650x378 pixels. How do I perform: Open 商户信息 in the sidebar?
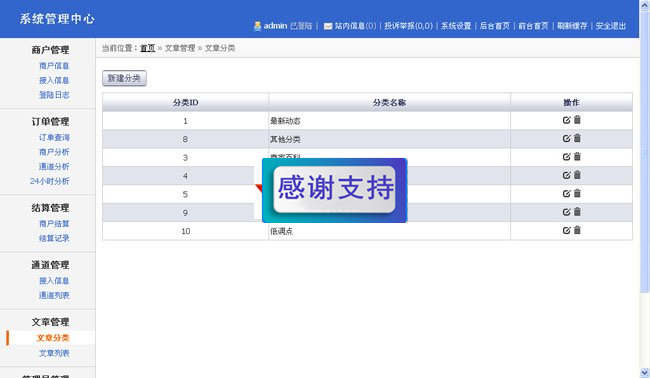coord(54,65)
